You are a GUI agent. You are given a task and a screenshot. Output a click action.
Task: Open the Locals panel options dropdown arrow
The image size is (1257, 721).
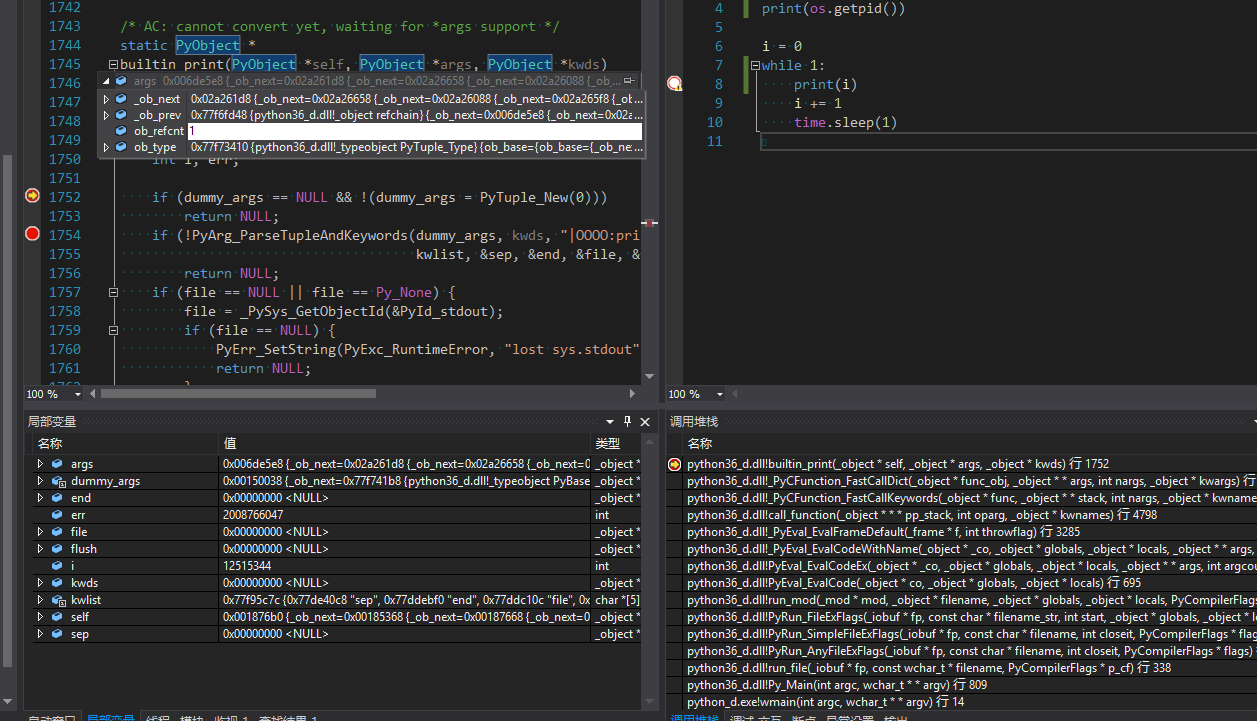[x=610, y=421]
